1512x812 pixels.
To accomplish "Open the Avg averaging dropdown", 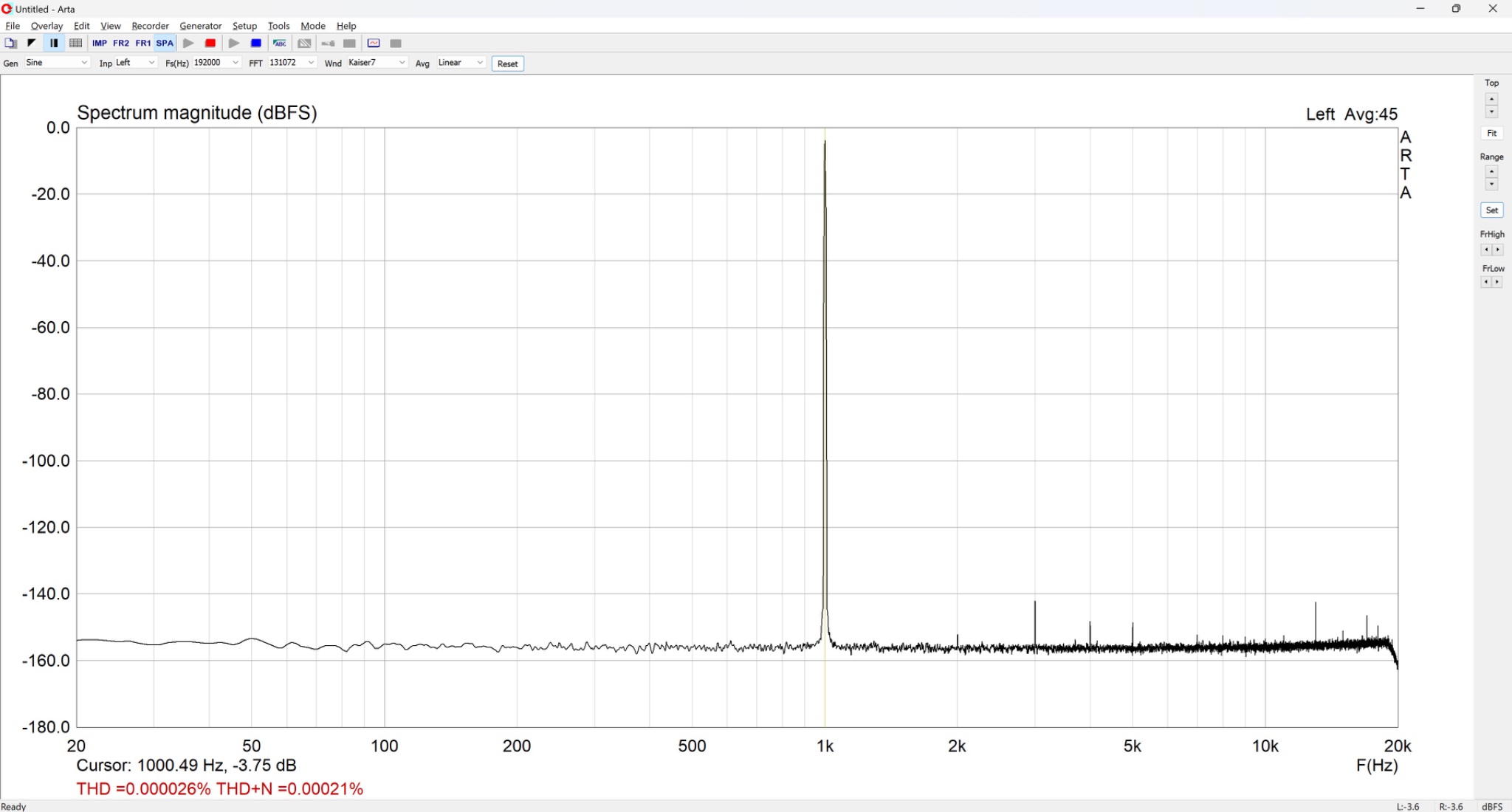I will coord(461,63).
